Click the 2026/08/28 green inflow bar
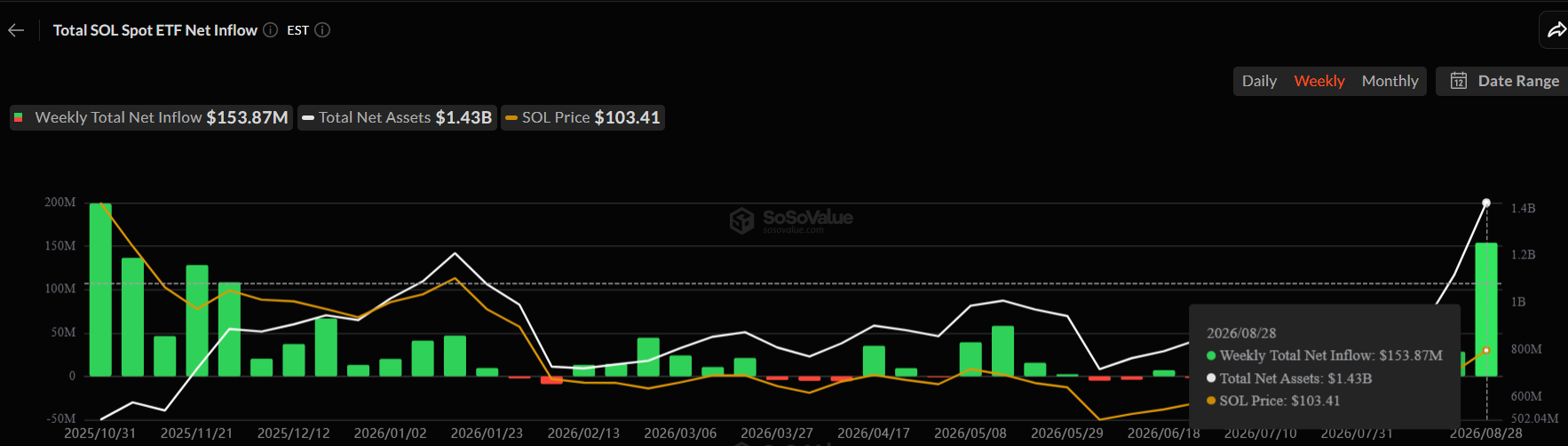 click(x=1486, y=309)
